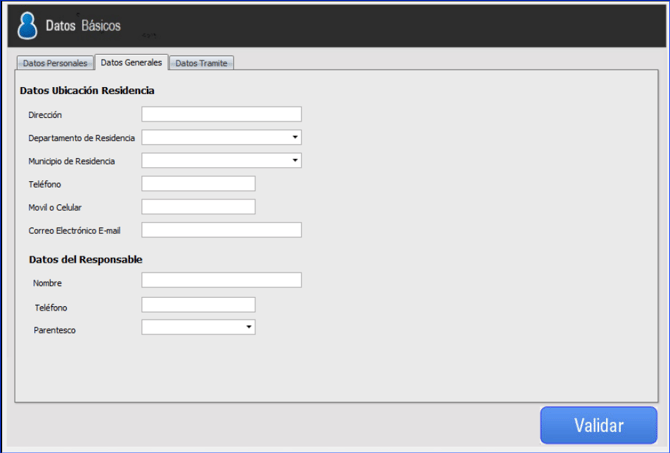Click the Dirección input field

coord(221,115)
